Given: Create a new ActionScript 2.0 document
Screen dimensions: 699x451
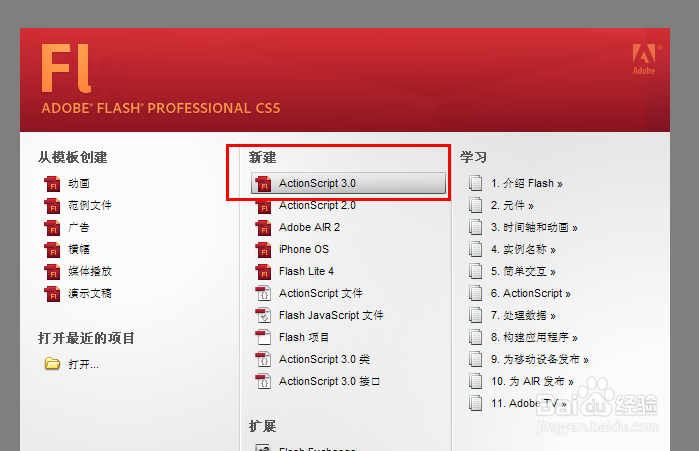Looking at the screenshot, I should click(x=317, y=205).
